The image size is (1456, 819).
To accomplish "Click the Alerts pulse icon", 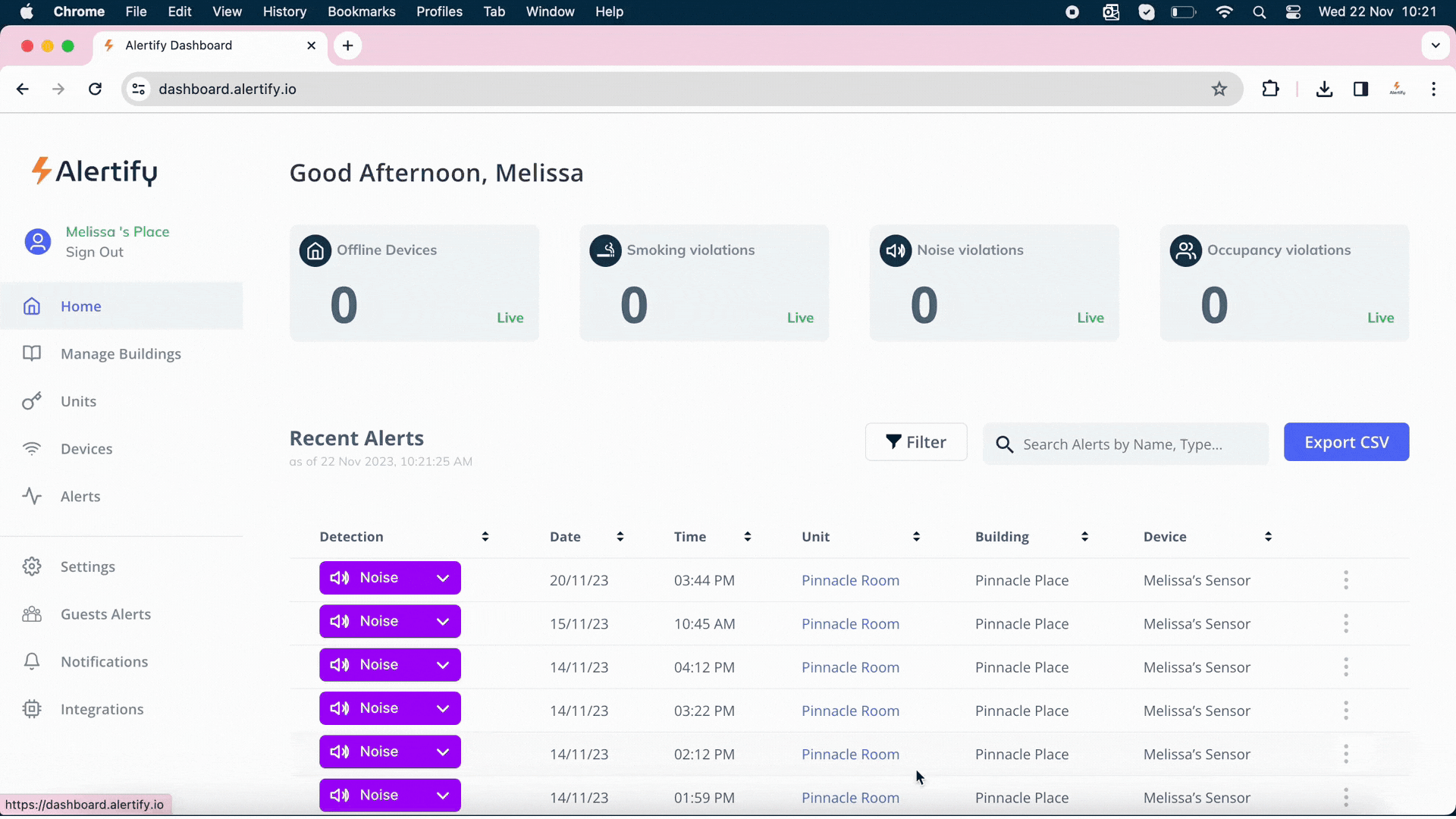I will [31, 497].
